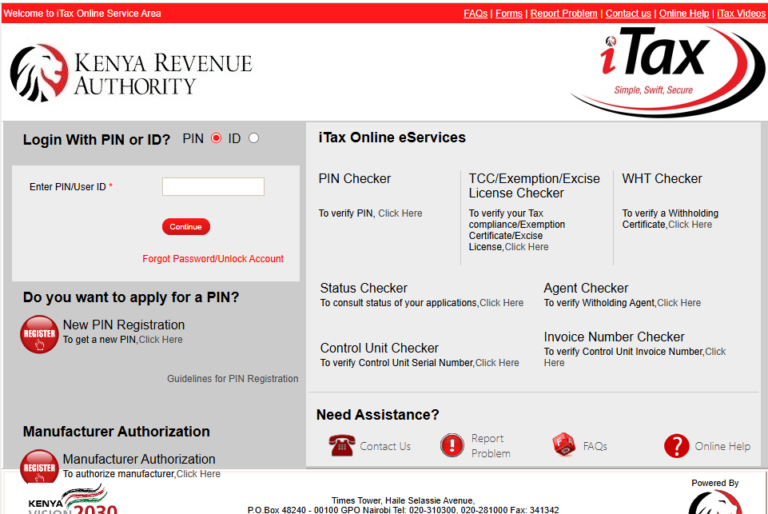
Task: Click Here to consult status of applications
Action: tap(501, 303)
